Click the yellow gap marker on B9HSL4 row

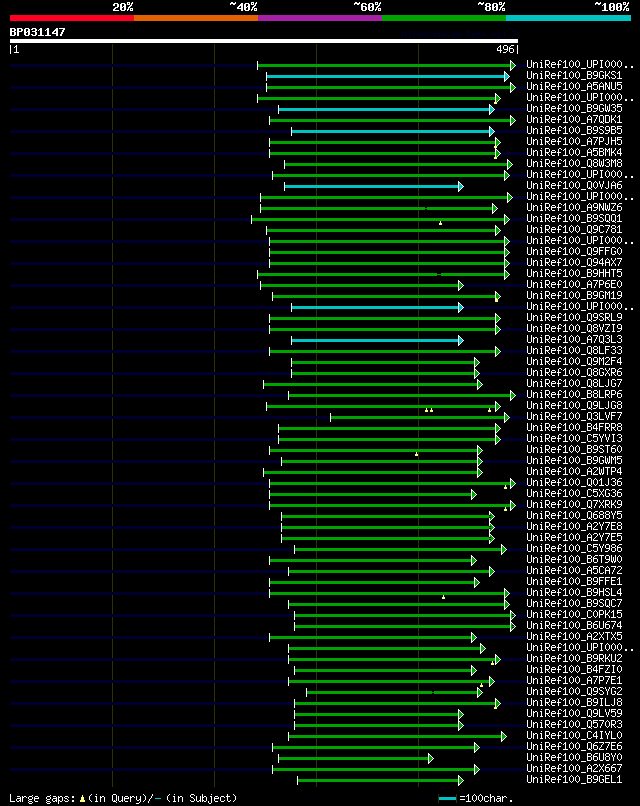(x=444, y=597)
